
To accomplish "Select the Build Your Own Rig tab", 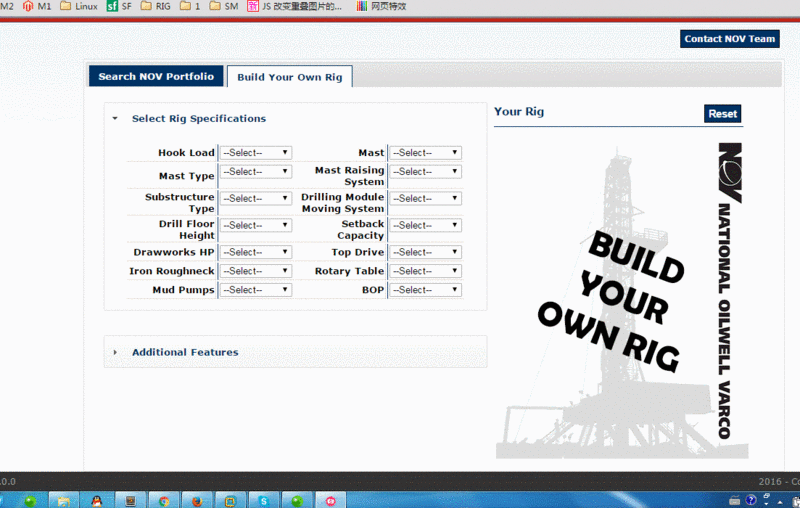I will 290,77.
